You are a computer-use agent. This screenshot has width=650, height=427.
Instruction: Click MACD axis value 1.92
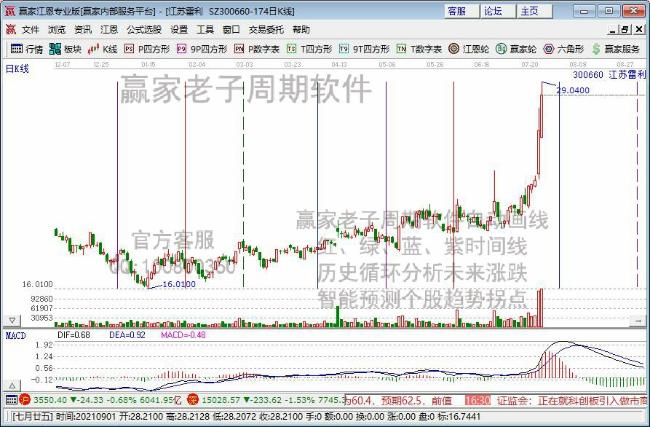(x=45, y=345)
